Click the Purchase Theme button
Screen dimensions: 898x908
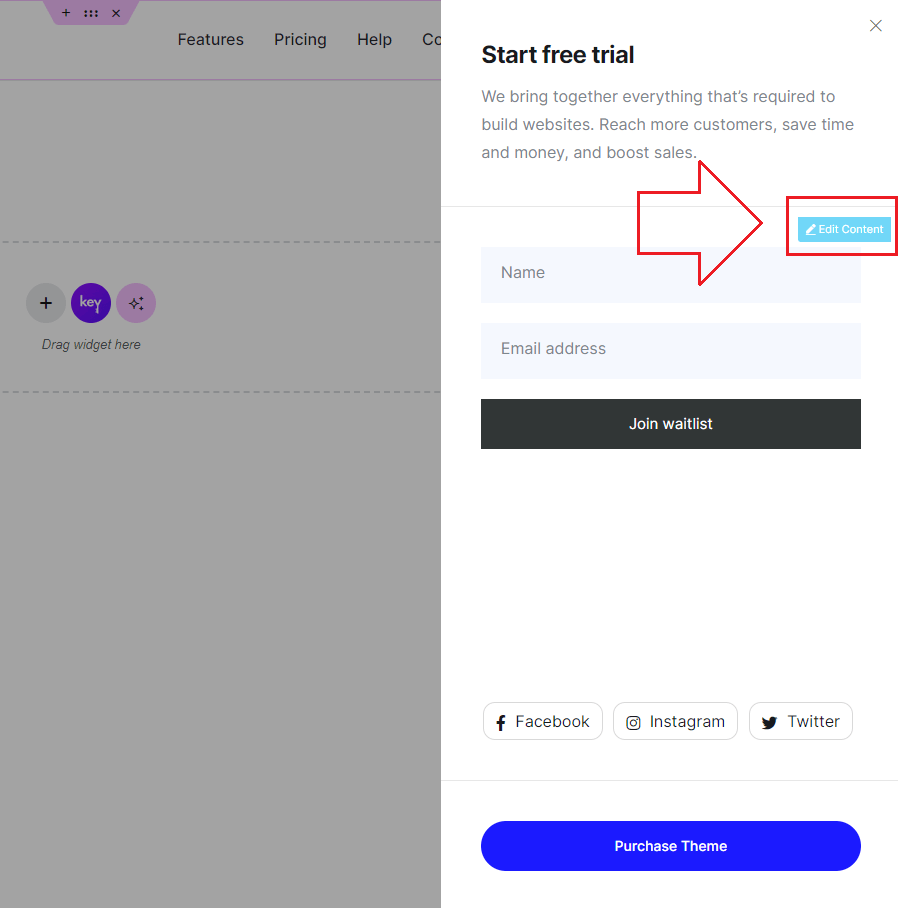point(670,846)
